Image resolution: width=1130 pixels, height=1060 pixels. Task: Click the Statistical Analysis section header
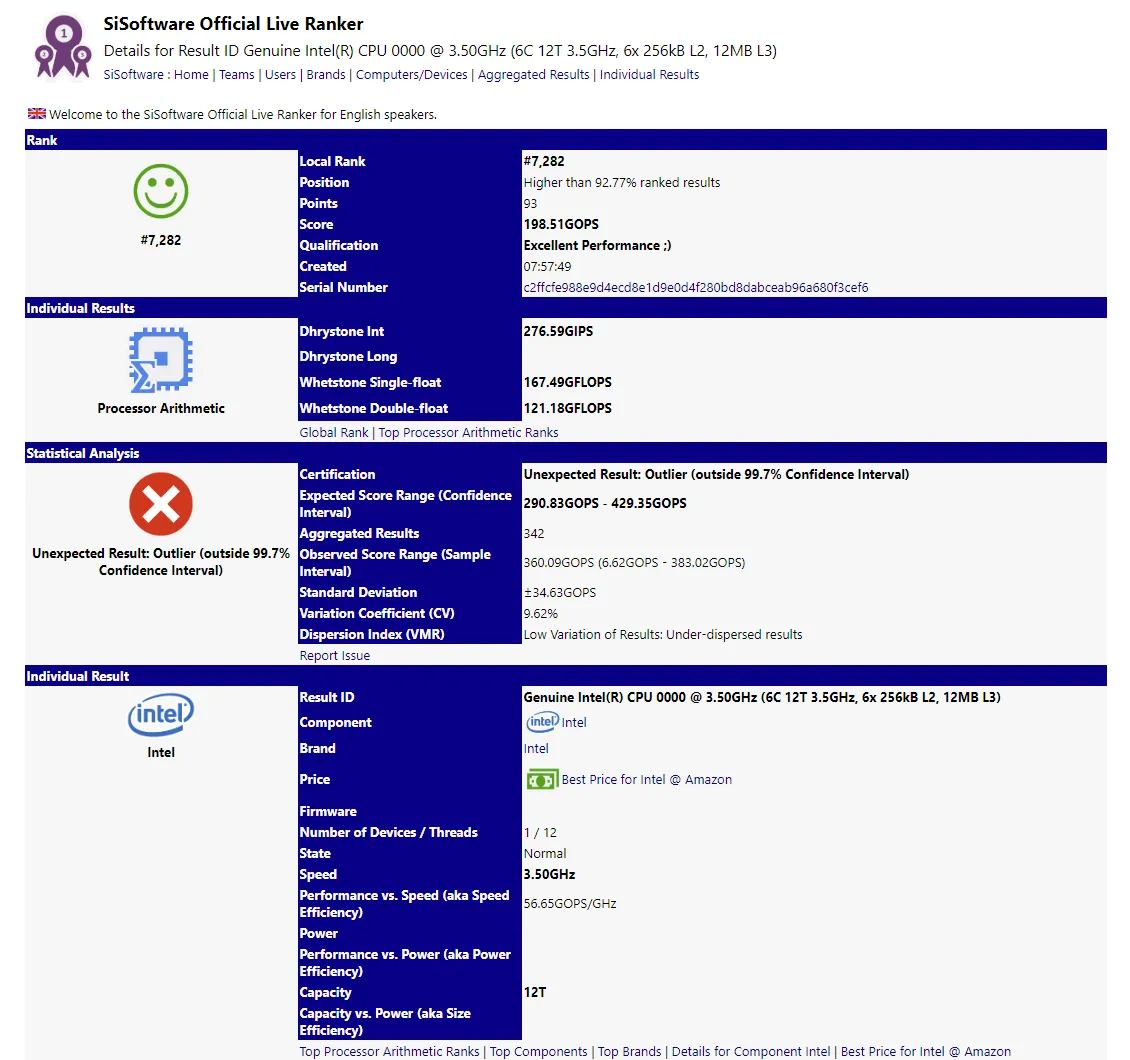[x=566, y=453]
